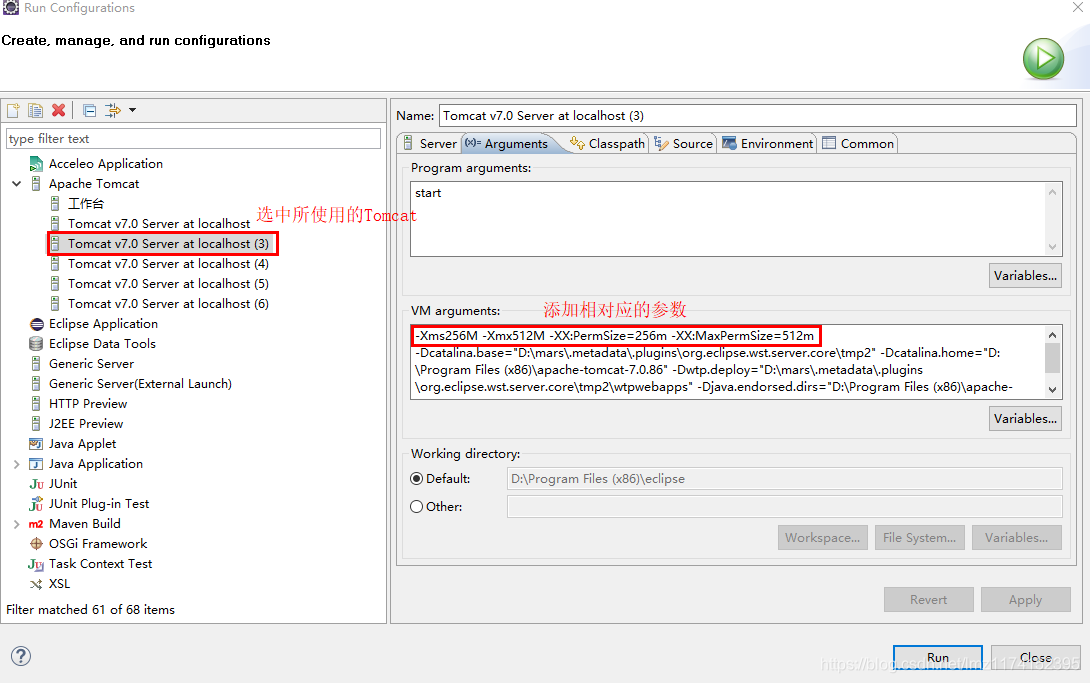
Task: Select the Default working directory option
Action: [415, 478]
